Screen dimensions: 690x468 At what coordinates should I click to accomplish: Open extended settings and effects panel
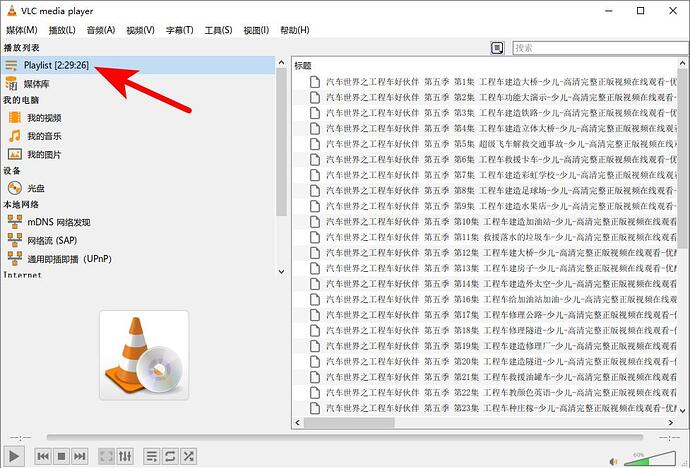coord(125,456)
